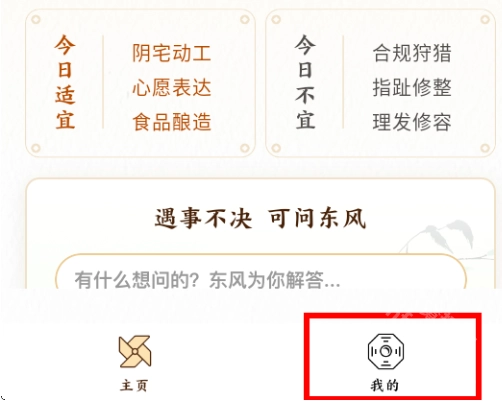Screen dimensions: 502x402
Task: Open the 今日适宜 vertical heading
Action: tap(65, 82)
